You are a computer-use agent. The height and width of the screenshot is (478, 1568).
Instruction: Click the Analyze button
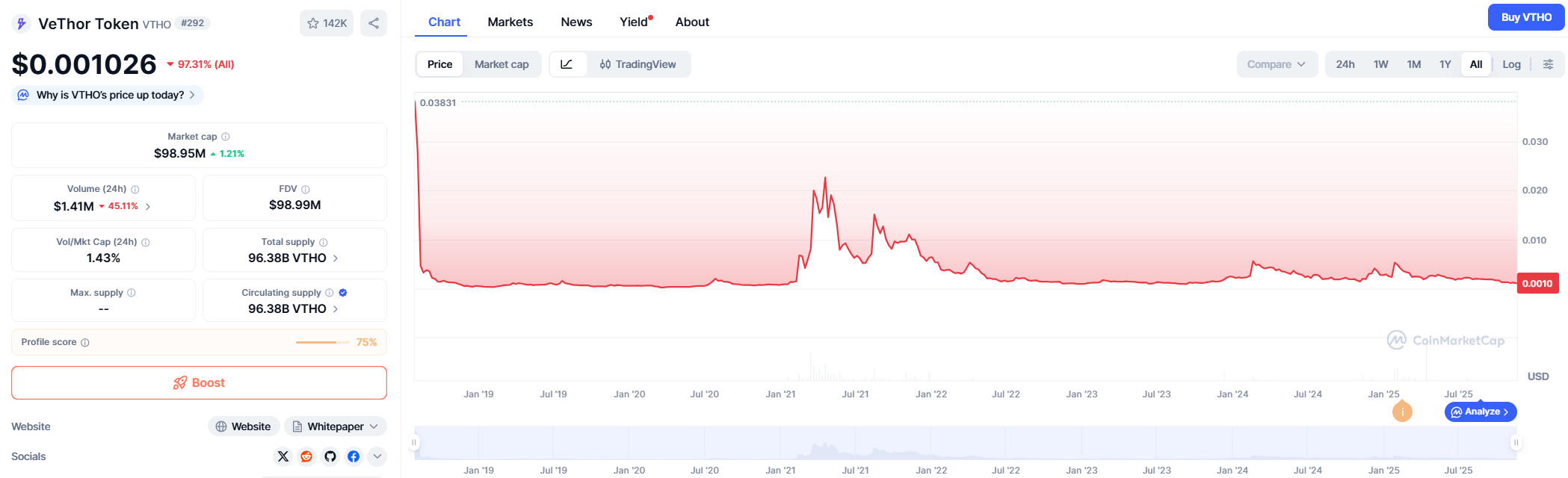click(1481, 412)
